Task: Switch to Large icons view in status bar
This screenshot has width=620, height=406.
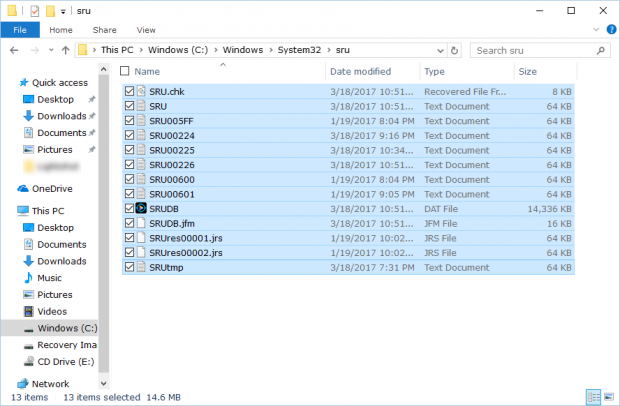Action: pos(609,397)
